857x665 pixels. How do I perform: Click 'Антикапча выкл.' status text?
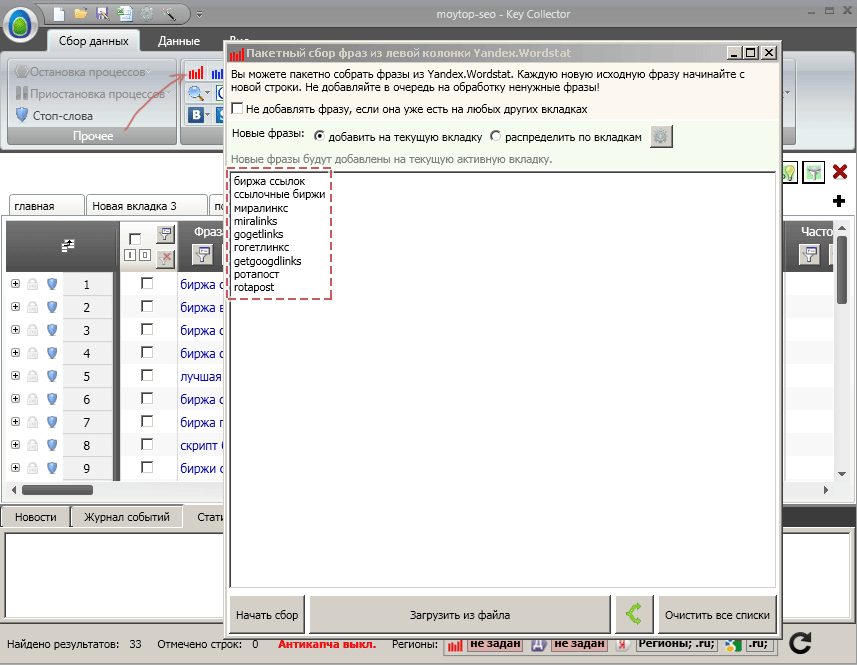click(x=327, y=644)
